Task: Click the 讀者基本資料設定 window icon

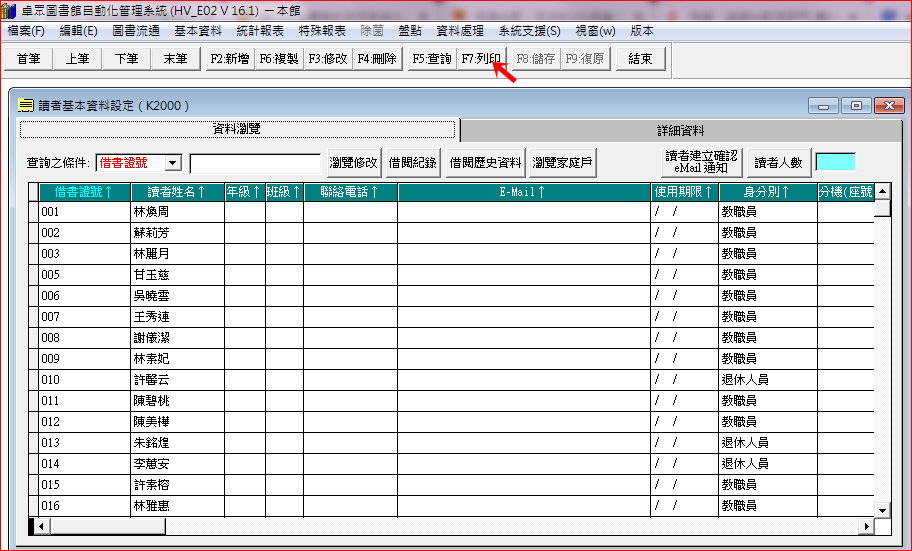Action: 26,105
